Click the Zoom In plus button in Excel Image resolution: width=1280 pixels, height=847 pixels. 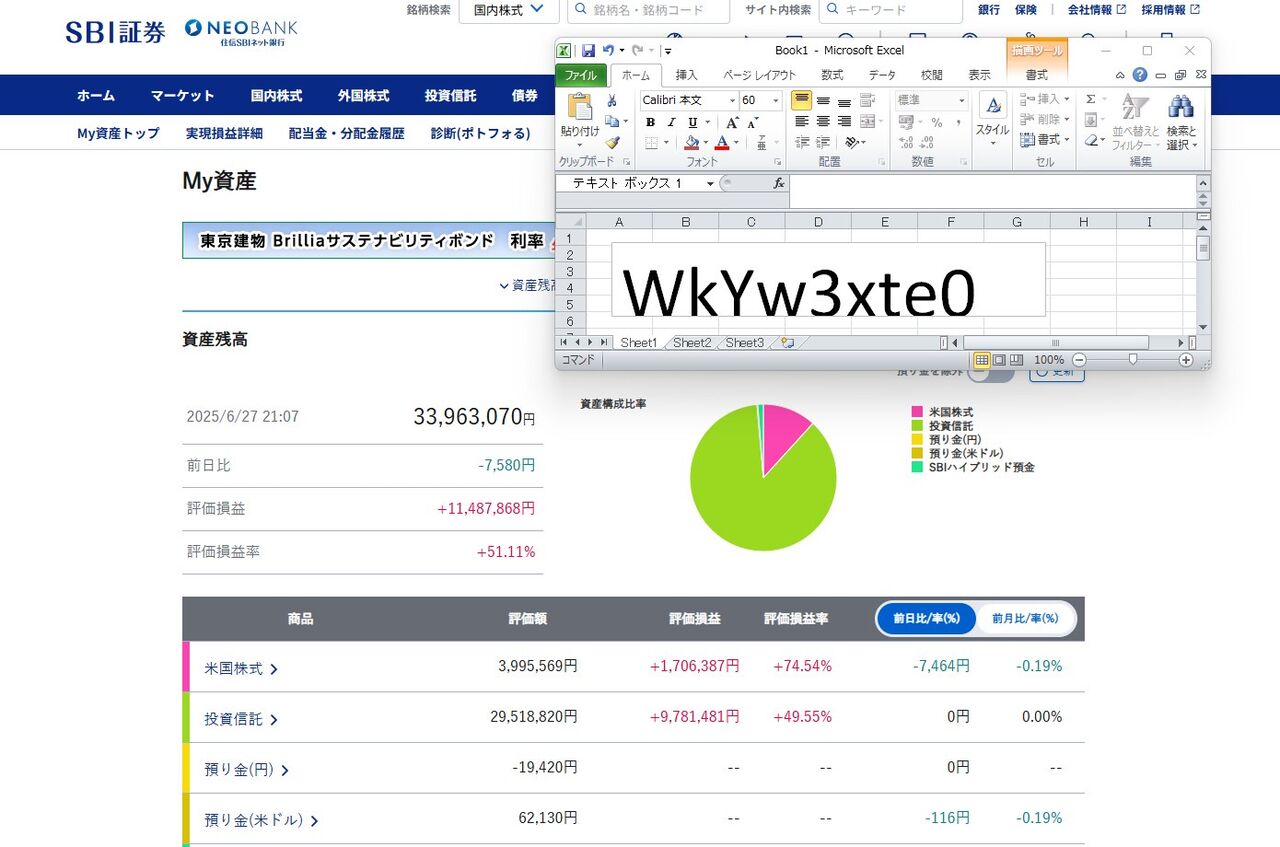point(1186,360)
